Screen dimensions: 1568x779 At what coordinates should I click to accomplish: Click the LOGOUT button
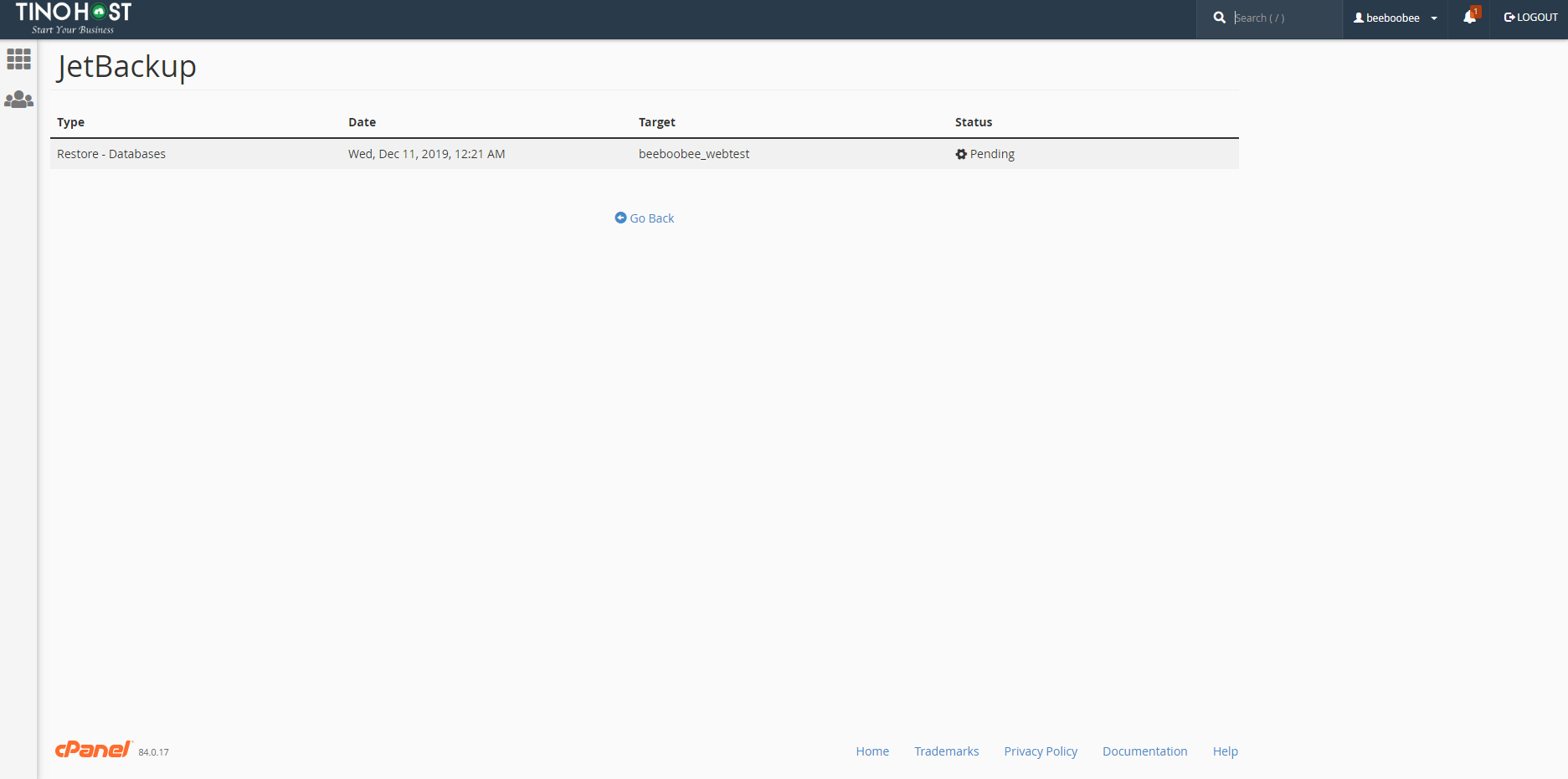1530,18
